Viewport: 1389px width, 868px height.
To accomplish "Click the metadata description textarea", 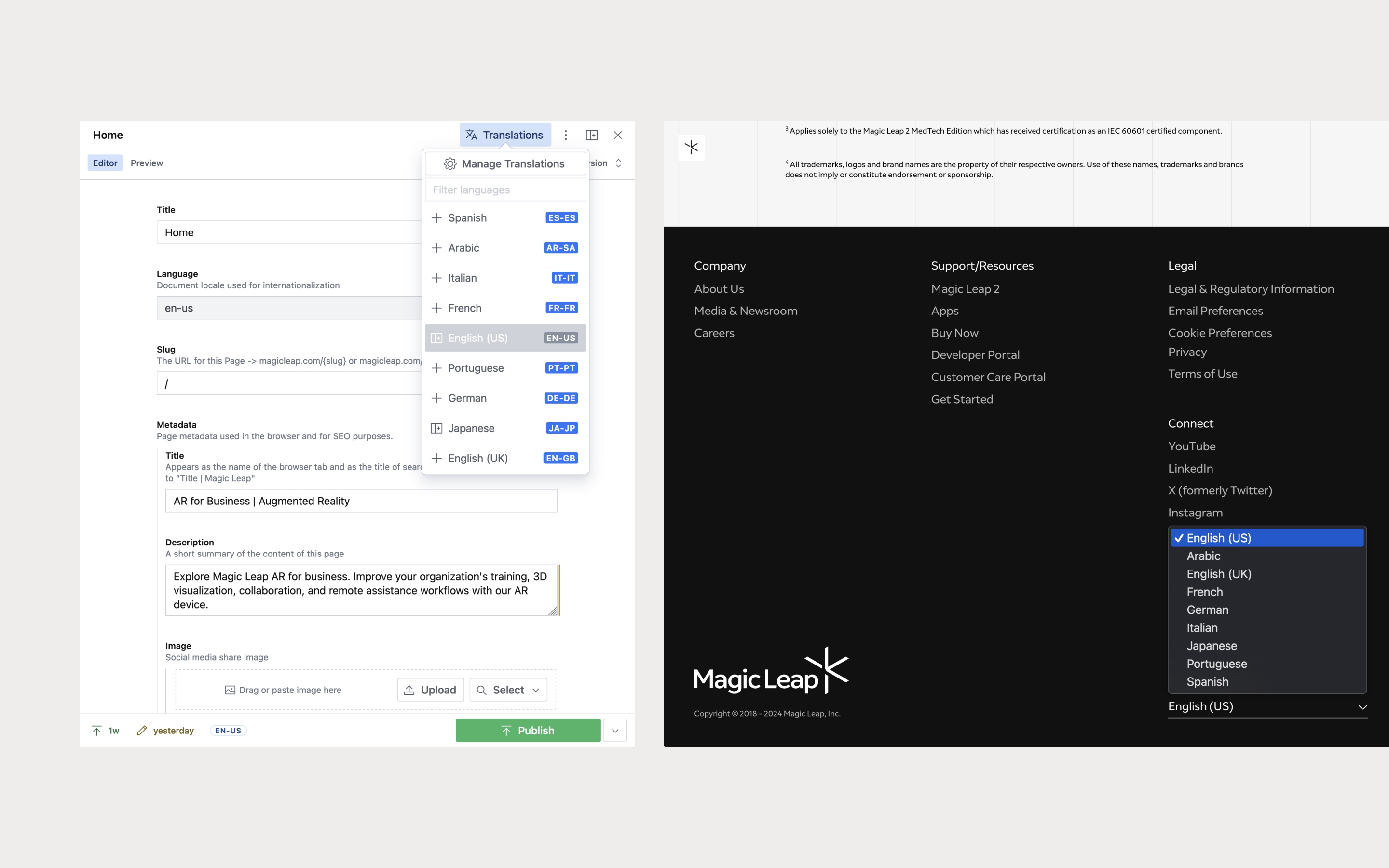I will 361,590.
